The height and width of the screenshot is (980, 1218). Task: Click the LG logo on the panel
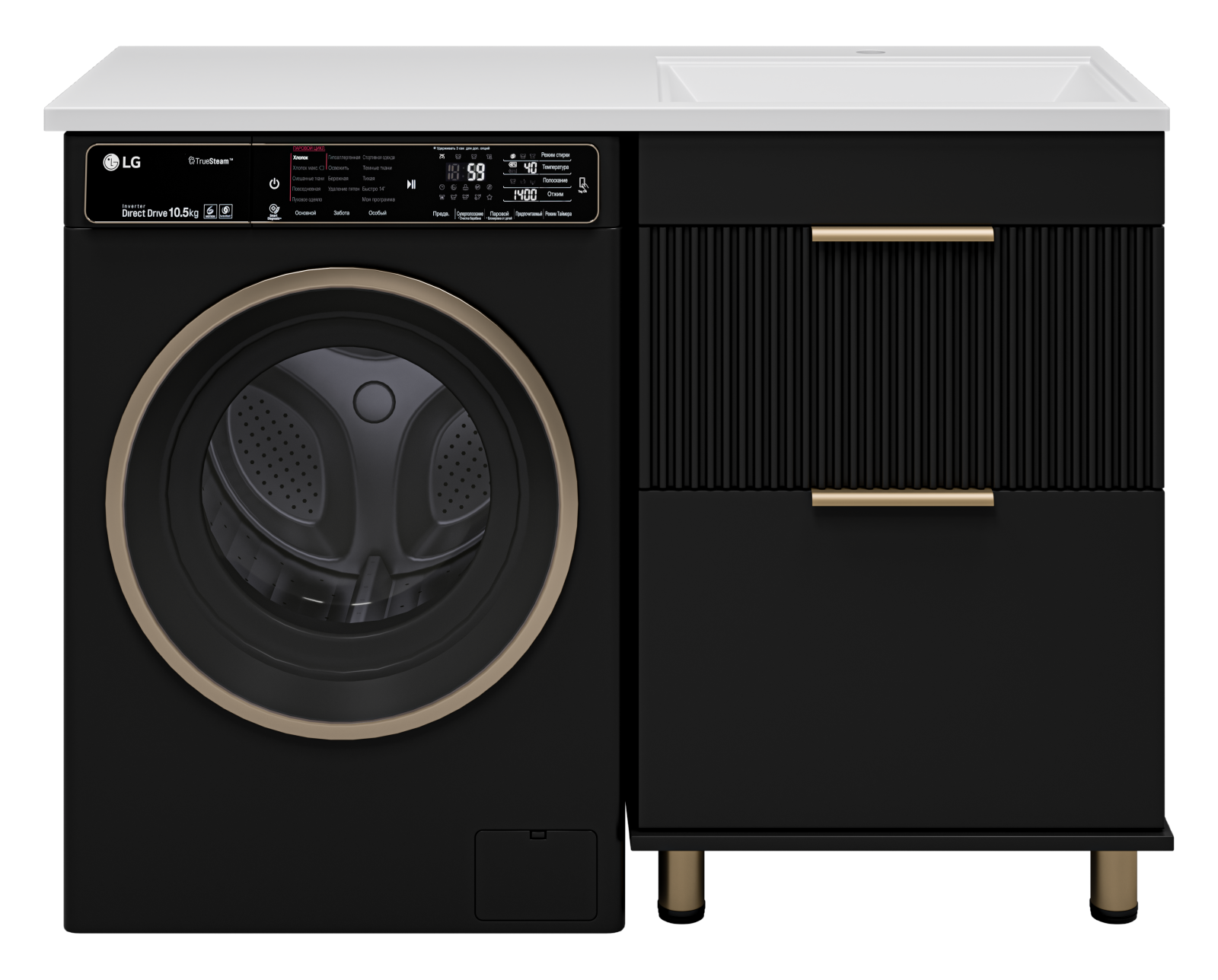point(123,161)
